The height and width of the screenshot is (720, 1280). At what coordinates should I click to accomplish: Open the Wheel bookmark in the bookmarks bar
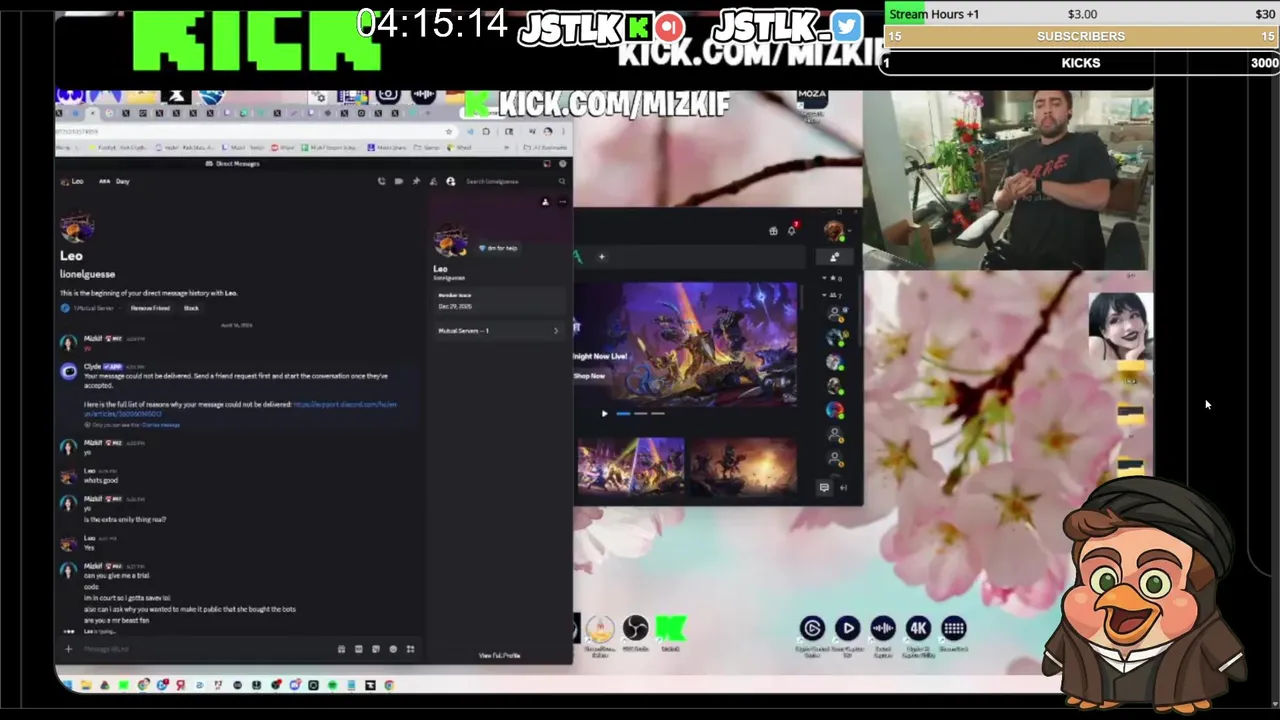462,148
